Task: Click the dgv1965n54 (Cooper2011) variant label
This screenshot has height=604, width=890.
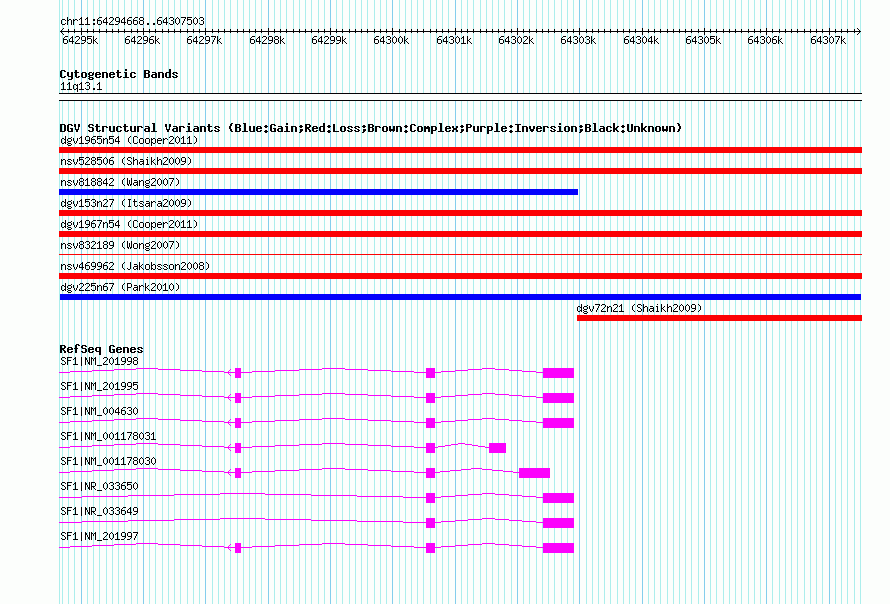Action: tap(129, 140)
